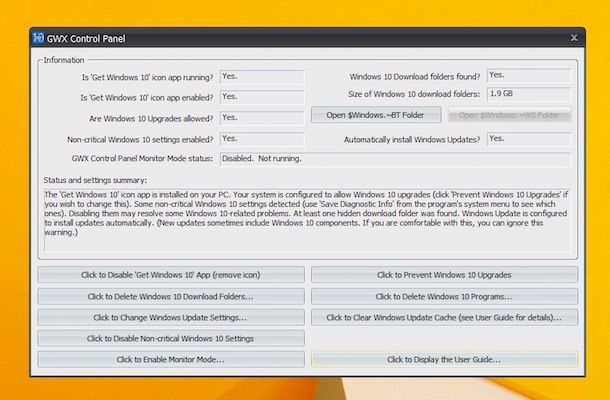
Task: Click the 'Non-critical Windows 10 settings enabled?' value field
Action: [x=262, y=139]
